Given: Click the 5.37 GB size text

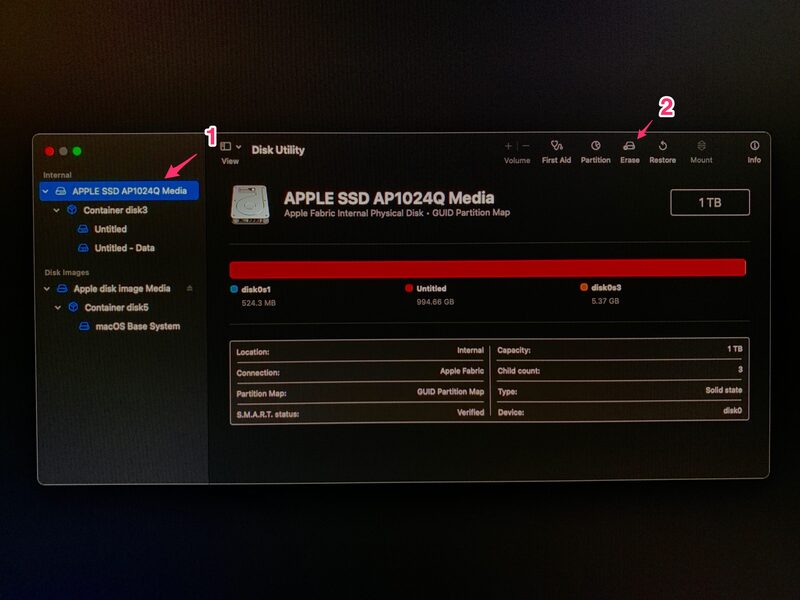Looking at the screenshot, I should 605,301.
